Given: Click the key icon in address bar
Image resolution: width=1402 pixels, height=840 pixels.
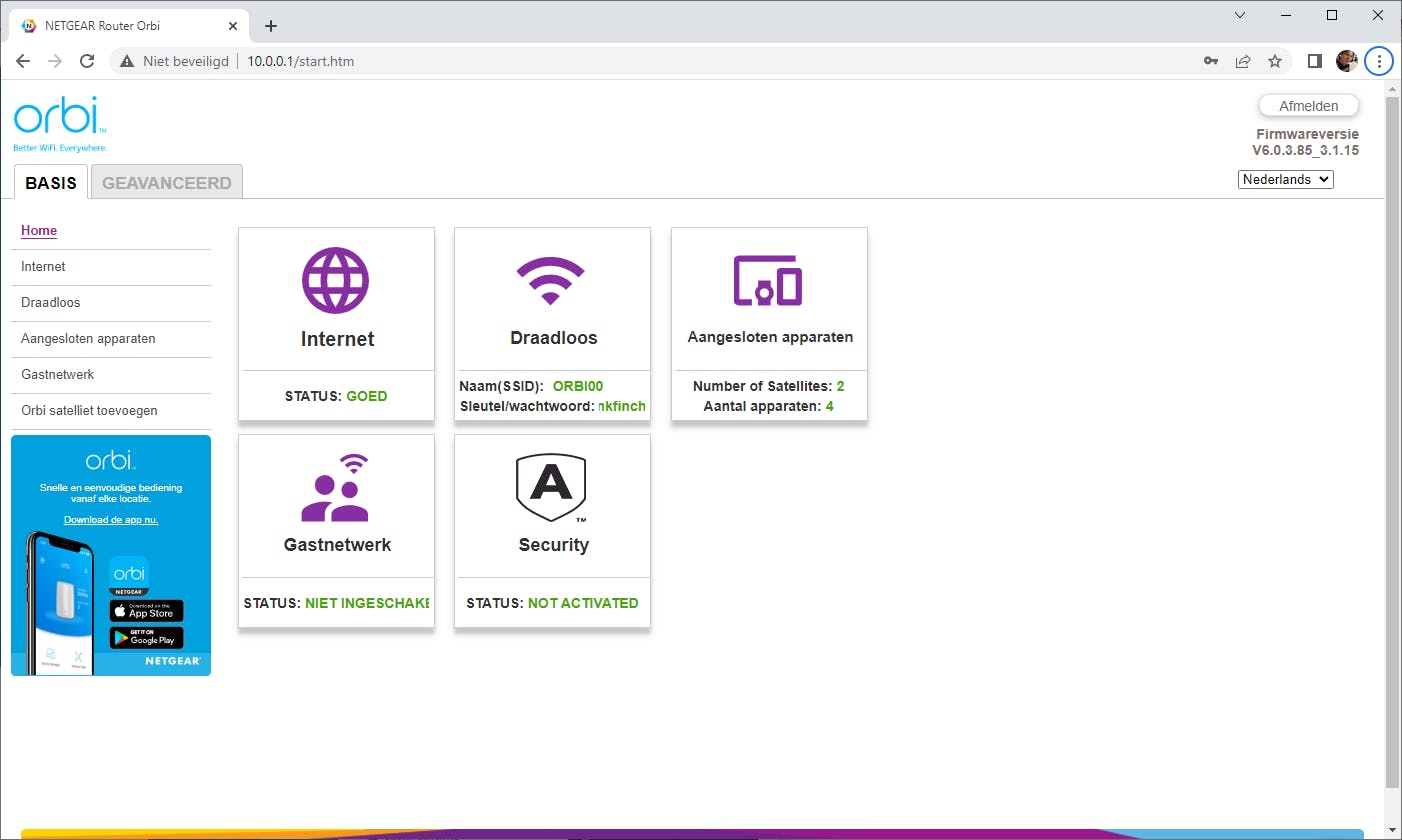Looking at the screenshot, I should [1211, 61].
